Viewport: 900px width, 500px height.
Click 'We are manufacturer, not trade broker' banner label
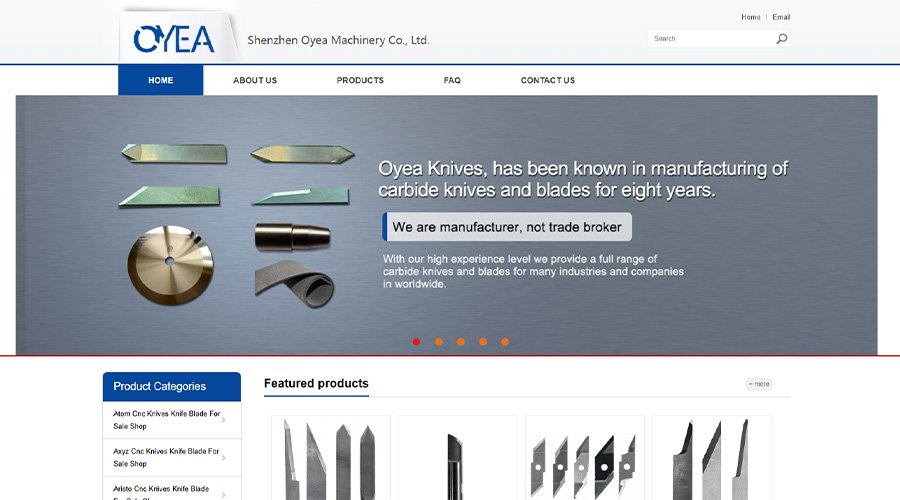pos(507,227)
